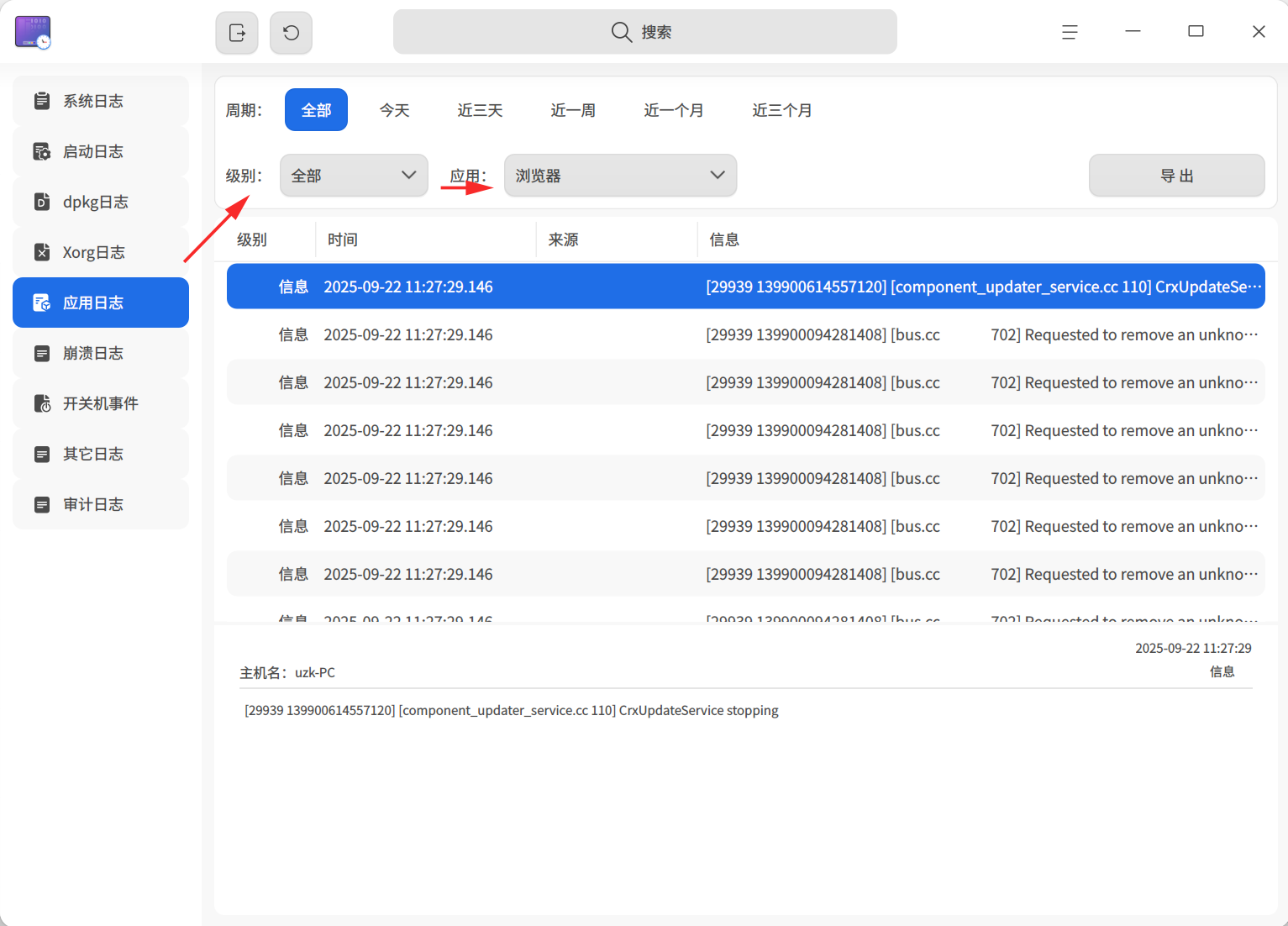This screenshot has height=926, width=1288.
Task: Click the 系统日志 sidebar icon
Action: (x=41, y=101)
